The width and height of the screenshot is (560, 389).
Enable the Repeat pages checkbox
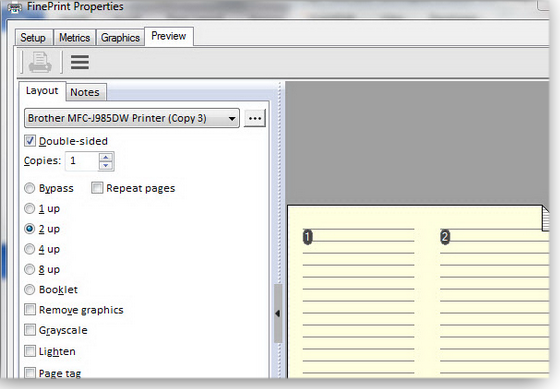(x=97, y=188)
